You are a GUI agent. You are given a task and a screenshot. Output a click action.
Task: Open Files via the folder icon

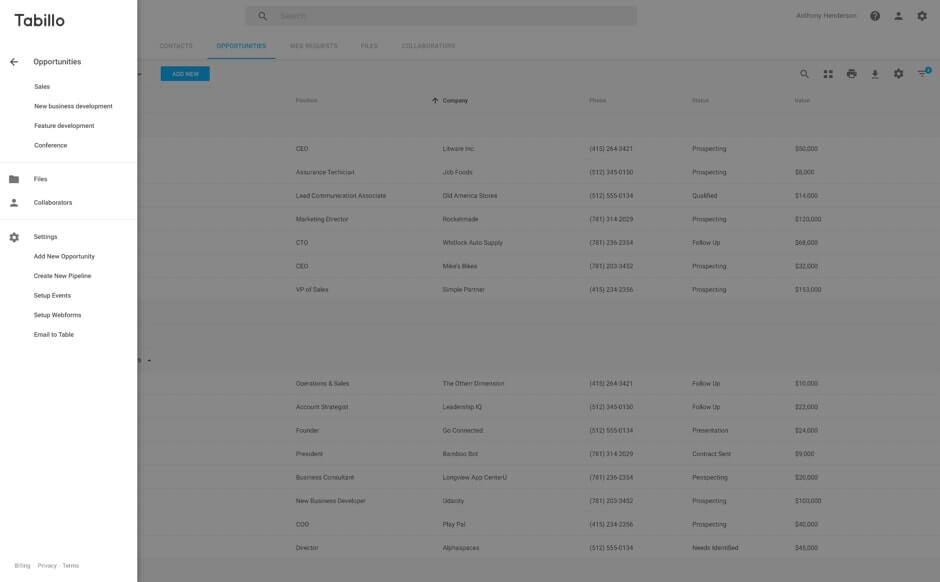pos(14,180)
